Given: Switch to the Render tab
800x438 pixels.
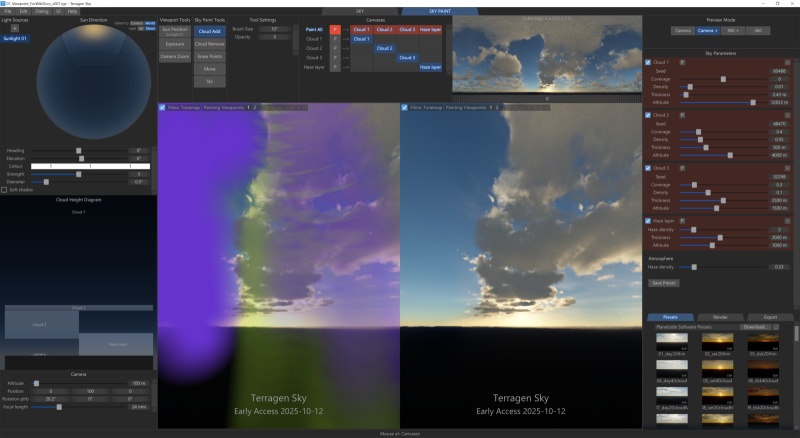Looking at the screenshot, I should (x=720, y=317).
